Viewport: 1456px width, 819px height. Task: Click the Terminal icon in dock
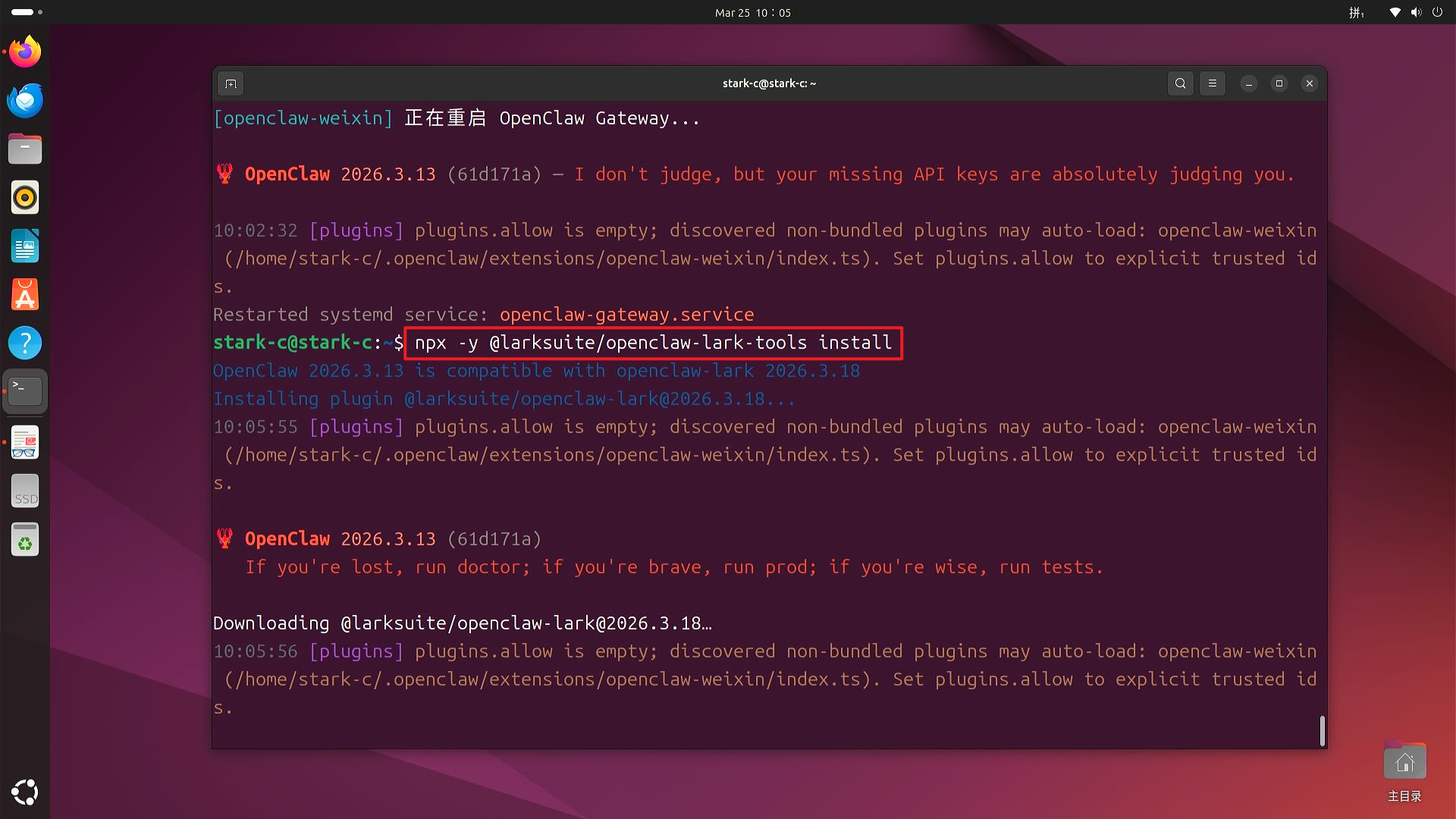[x=25, y=391]
